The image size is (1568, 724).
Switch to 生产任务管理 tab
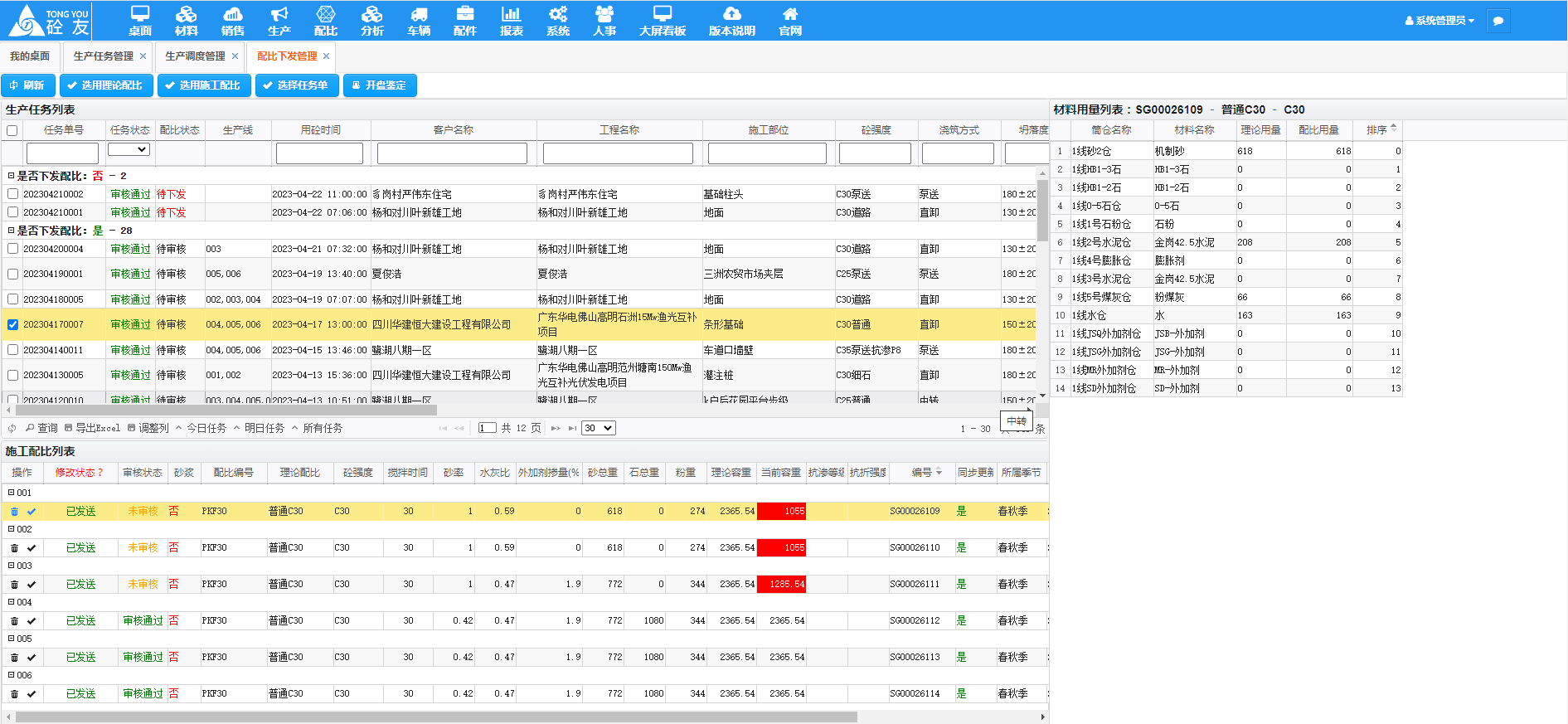point(104,56)
